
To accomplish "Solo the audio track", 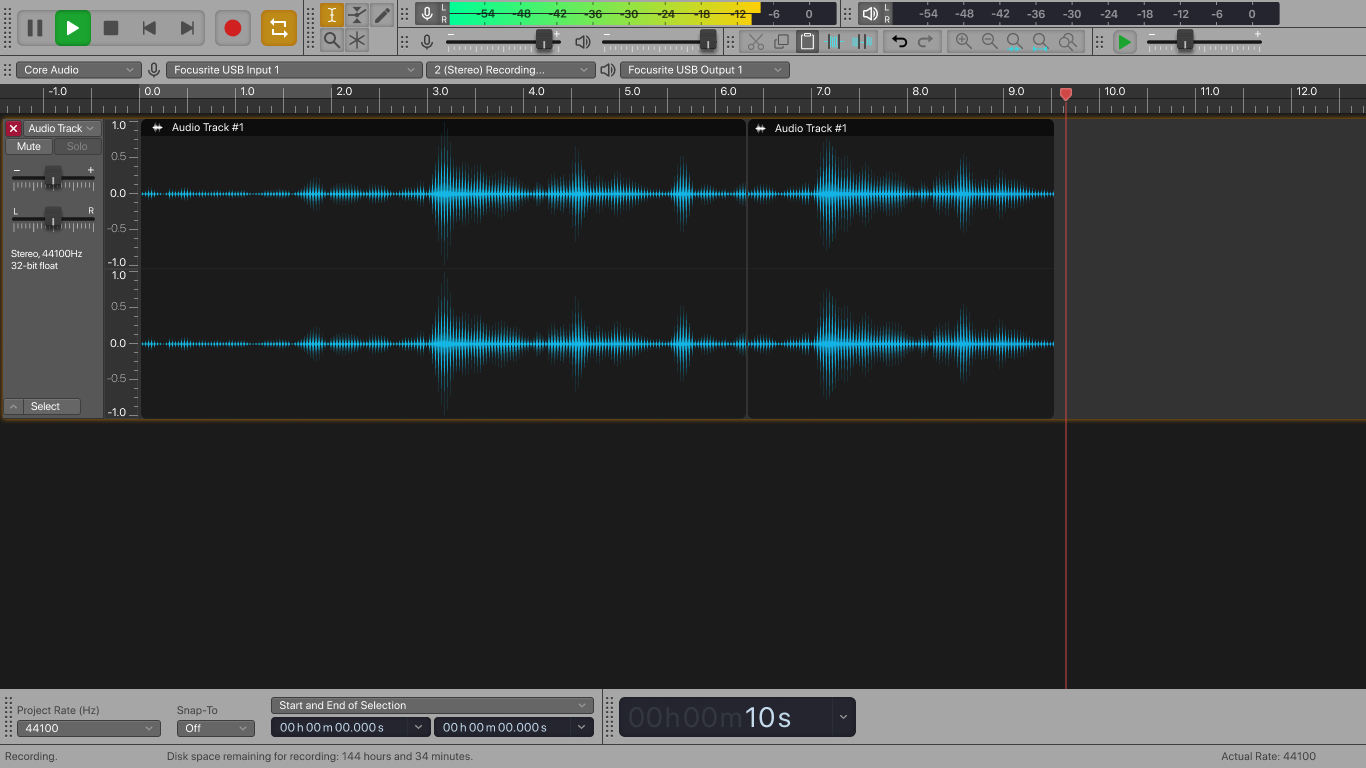I will click(x=77, y=146).
